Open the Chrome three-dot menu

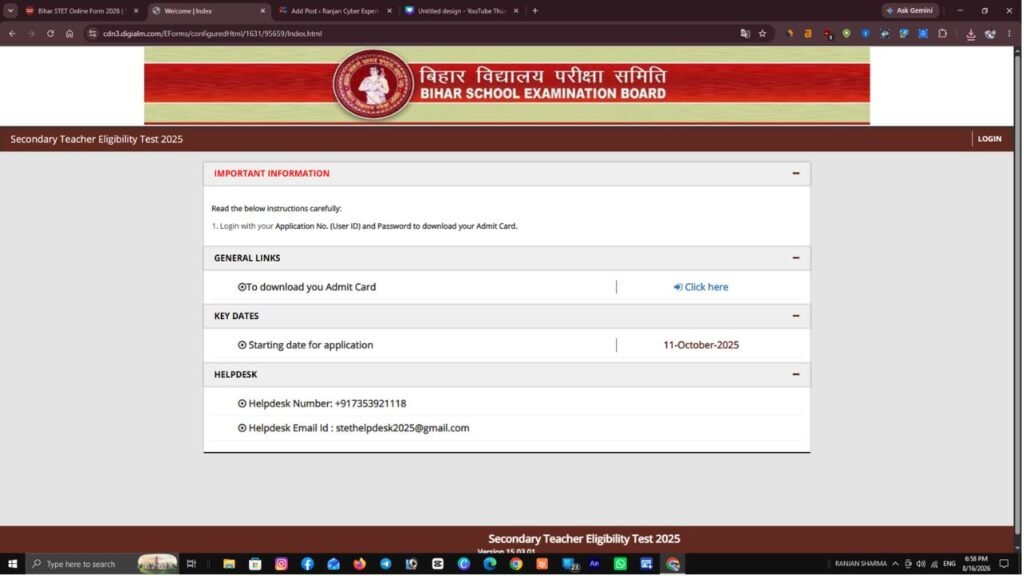pyautogui.click(x=1009, y=33)
